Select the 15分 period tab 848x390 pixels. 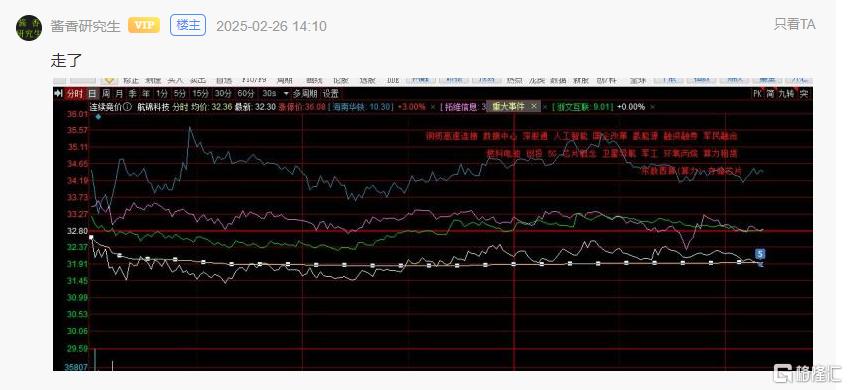201,94
